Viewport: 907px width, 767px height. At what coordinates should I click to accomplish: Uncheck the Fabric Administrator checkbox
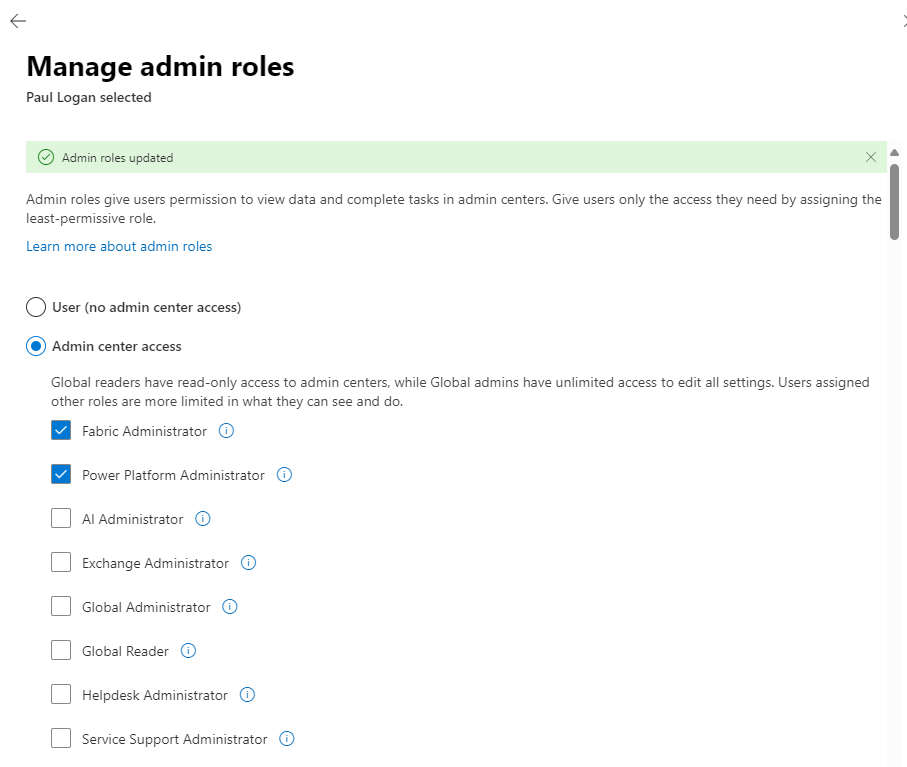pos(60,430)
